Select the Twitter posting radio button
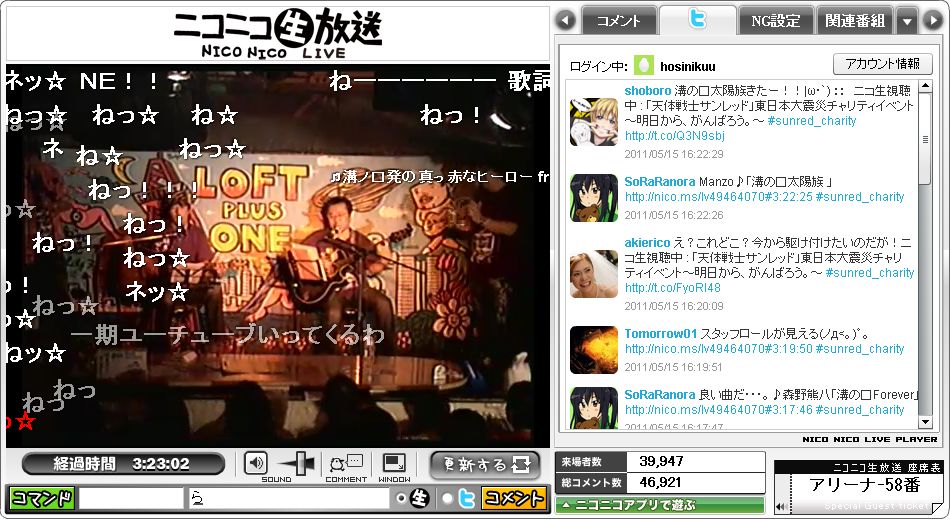Image resolution: width=950 pixels, height=520 pixels. (x=447, y=499)
